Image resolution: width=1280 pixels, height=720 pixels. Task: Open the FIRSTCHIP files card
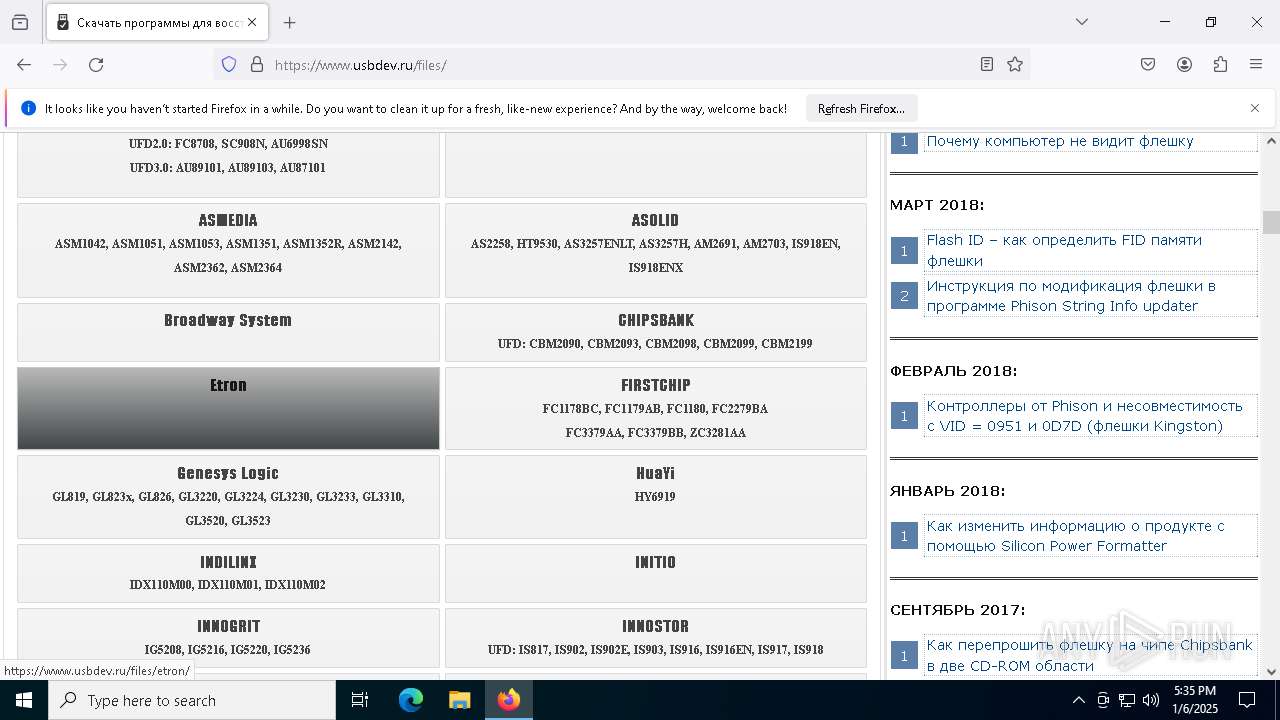655,408
